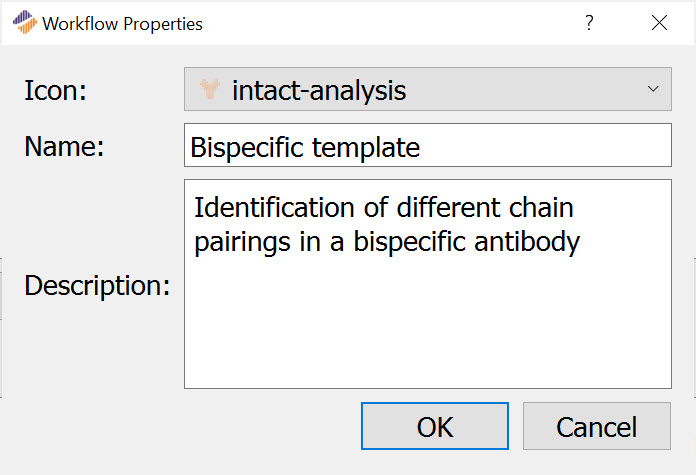Confirm changes with the OK button
696x475 pixels.
435,426
